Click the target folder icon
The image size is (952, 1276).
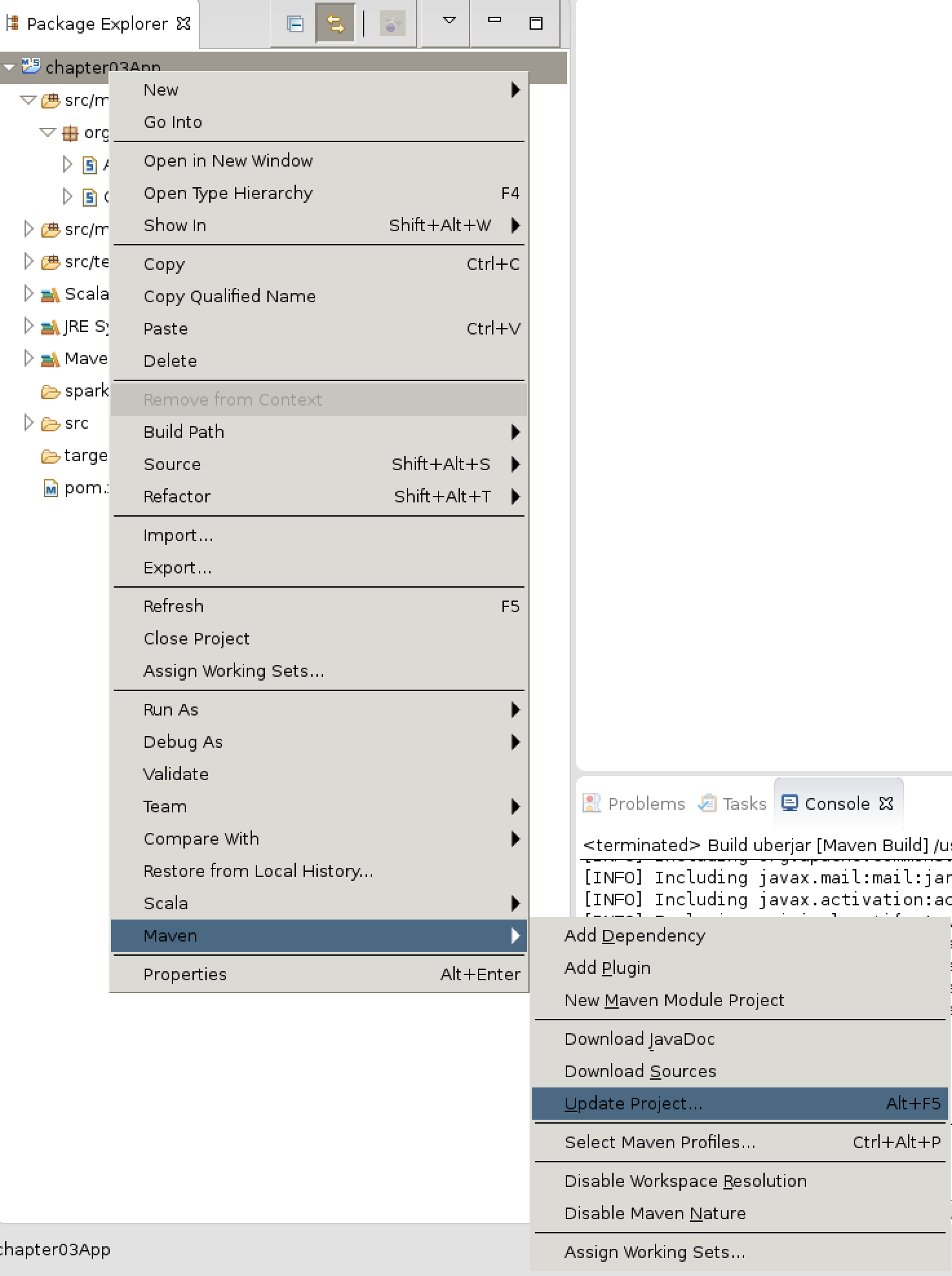[x=50, y=456]
